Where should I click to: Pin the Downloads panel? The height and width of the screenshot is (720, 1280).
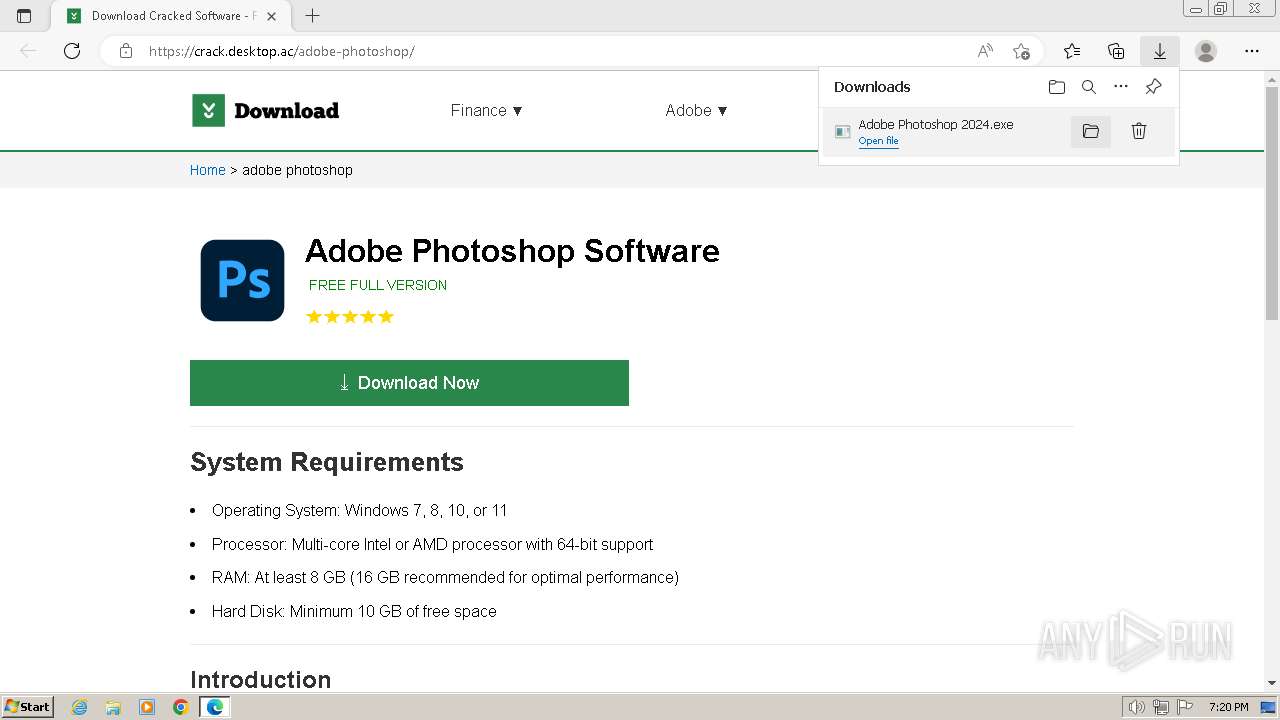[1153, 87]
